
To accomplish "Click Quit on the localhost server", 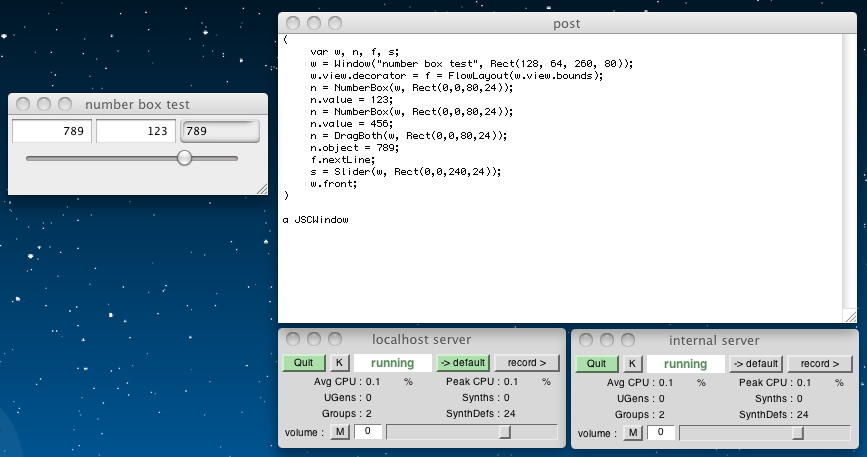I will (303, 363).
